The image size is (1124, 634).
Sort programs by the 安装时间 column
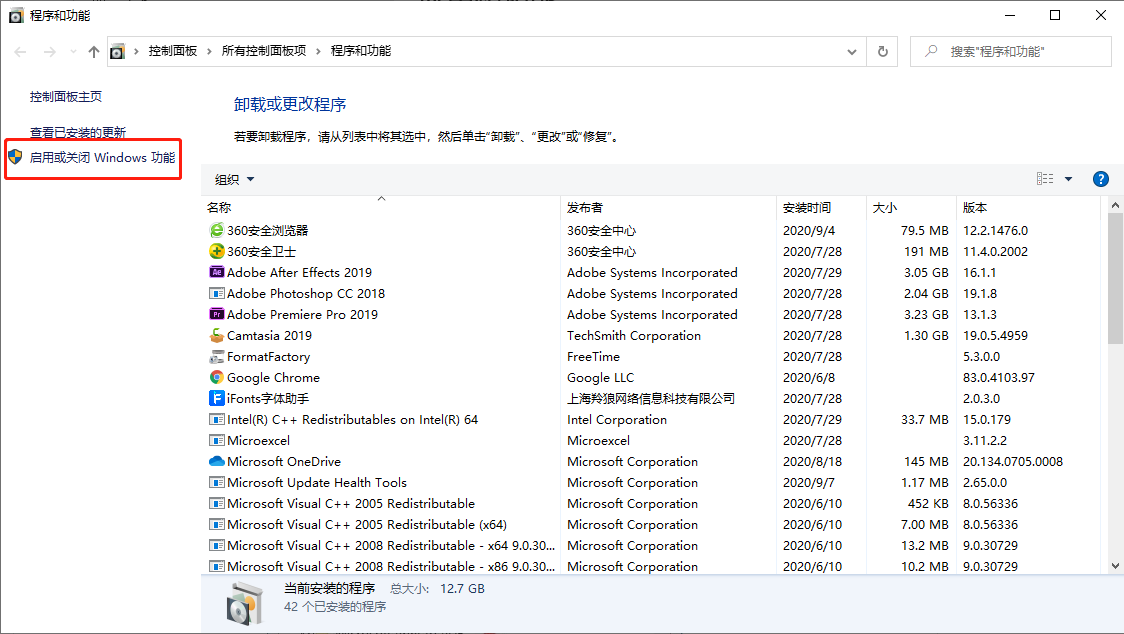(807, 208)
